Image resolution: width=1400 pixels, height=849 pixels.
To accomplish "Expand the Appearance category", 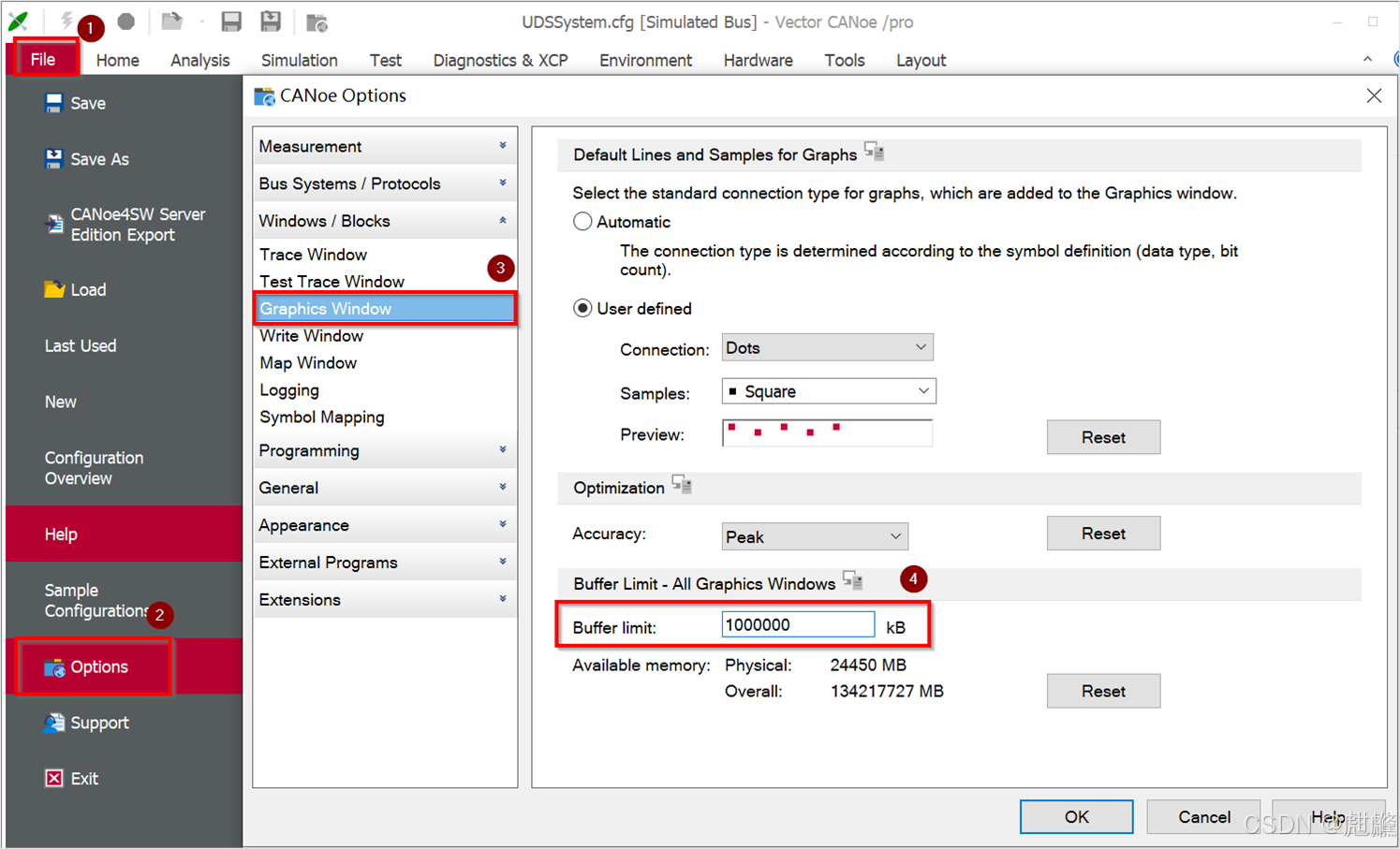I will pos(385,525).
